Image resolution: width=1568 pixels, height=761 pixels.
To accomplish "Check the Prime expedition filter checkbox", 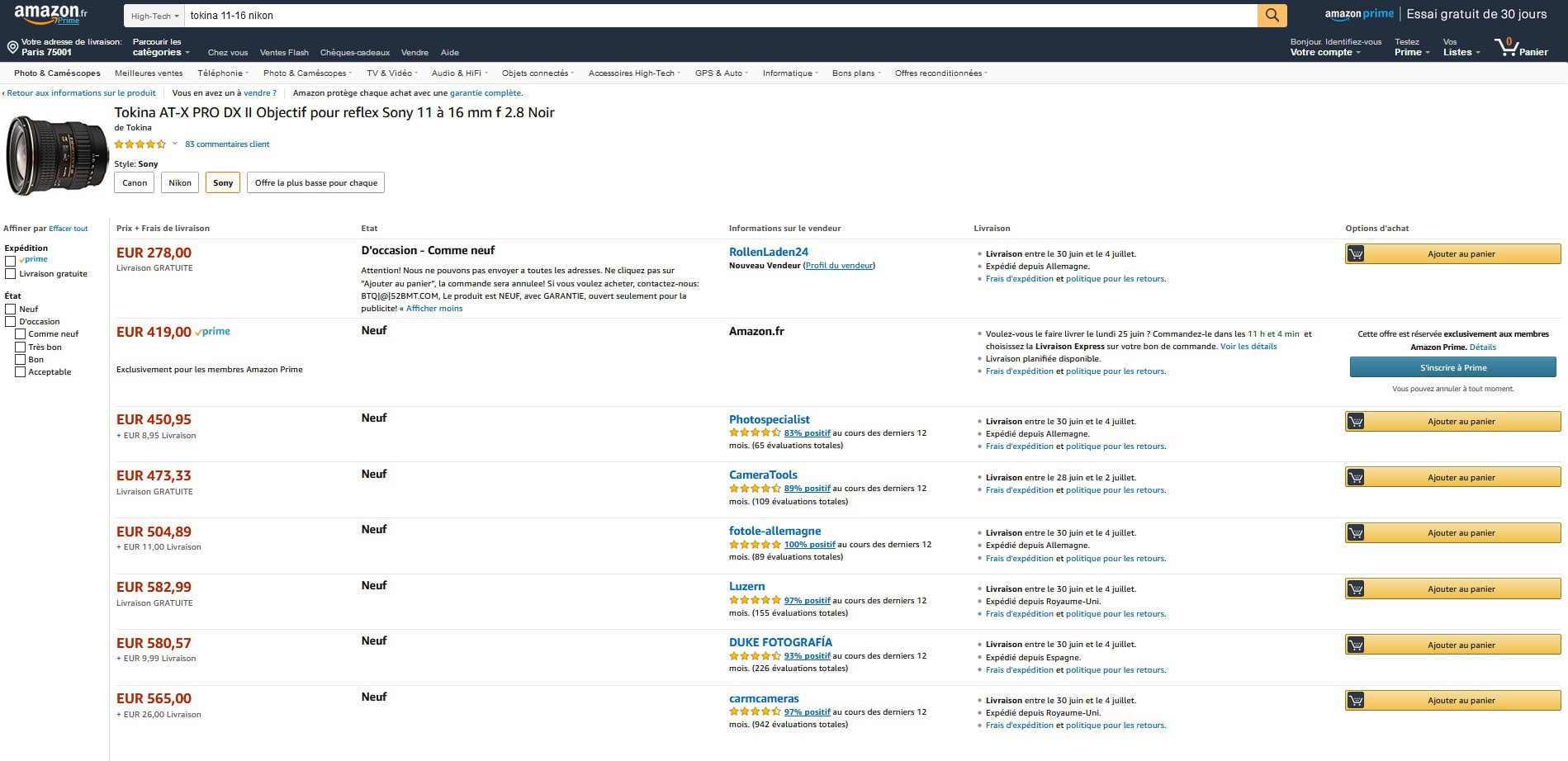I will coord(10,261).
